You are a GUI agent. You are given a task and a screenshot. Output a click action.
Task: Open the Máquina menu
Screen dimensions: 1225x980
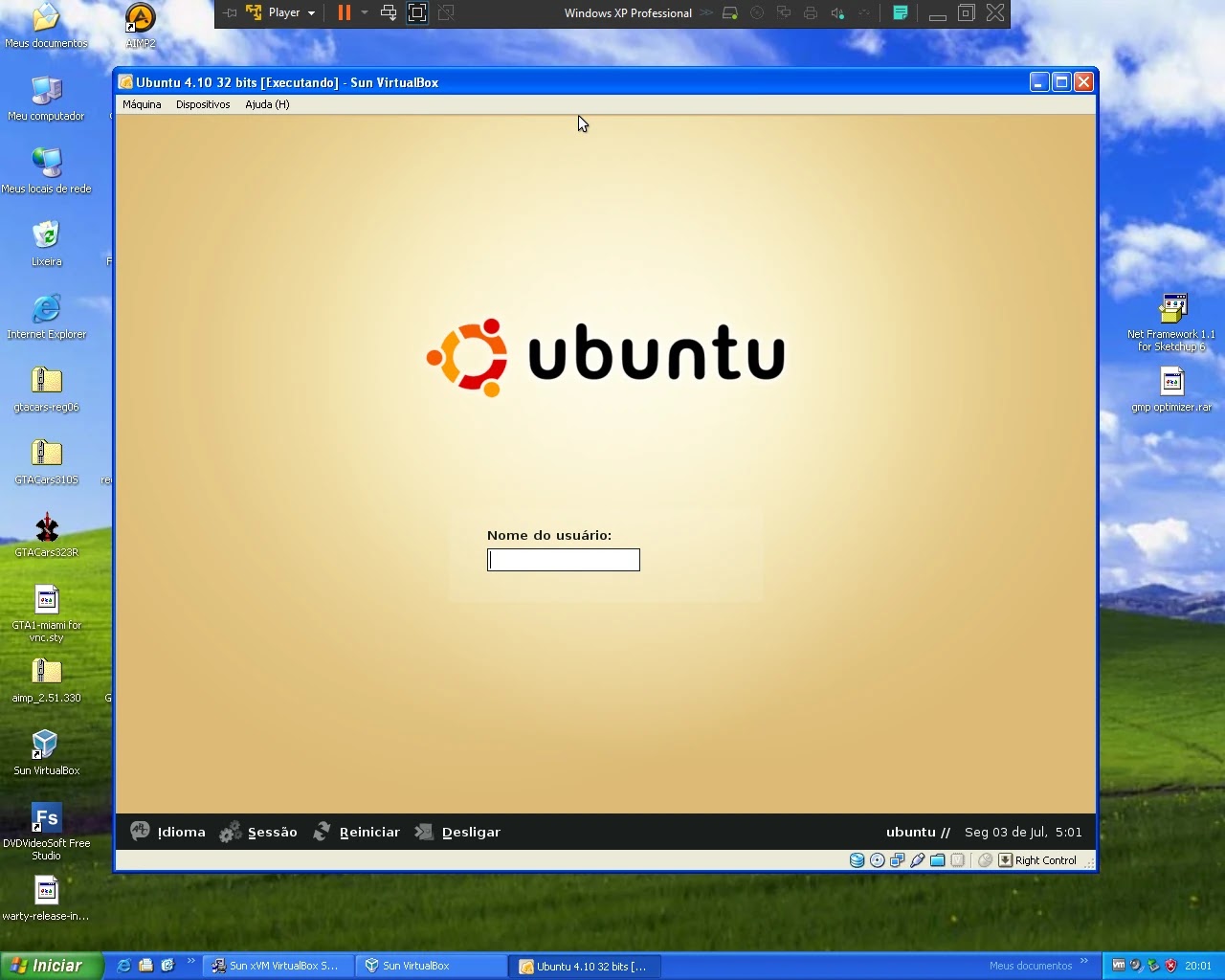(142, 104)
